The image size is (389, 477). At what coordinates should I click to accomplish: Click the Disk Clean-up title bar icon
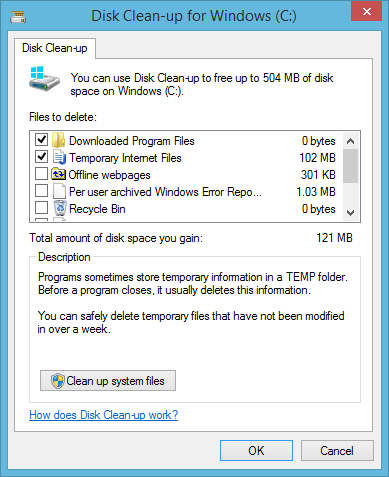(18, 17)
